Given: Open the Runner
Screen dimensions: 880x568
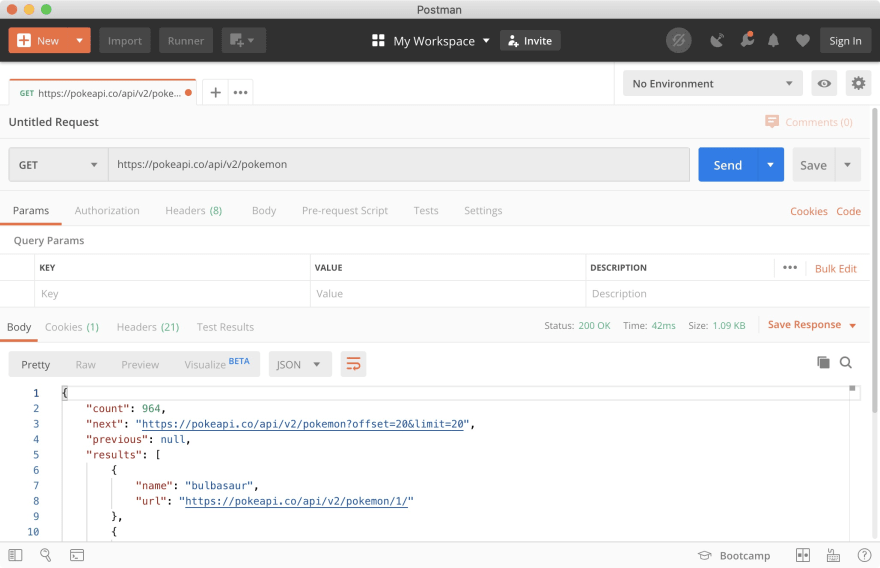Looking at the screenshot, I should coord(186,40).
